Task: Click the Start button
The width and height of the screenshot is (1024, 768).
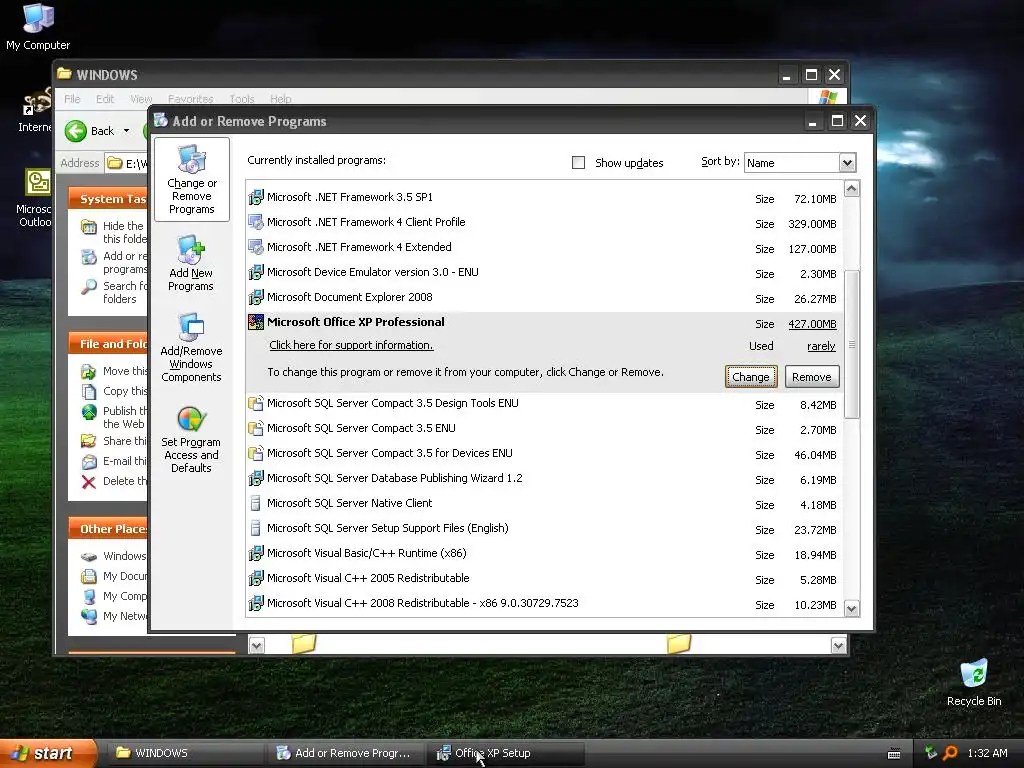Action: [x=47, y=753]
